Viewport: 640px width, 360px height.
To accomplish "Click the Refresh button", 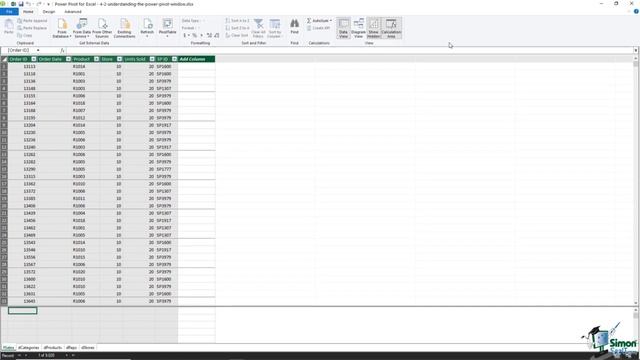I will (147, 28).
